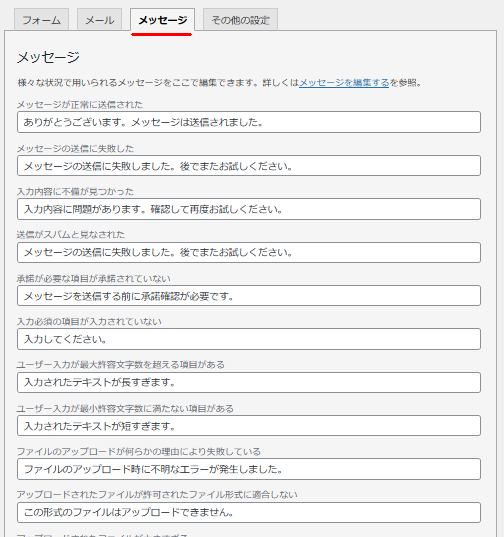Edit the field under メッセージの送信に失敗した
504x537 pixels.
[249, 166]
